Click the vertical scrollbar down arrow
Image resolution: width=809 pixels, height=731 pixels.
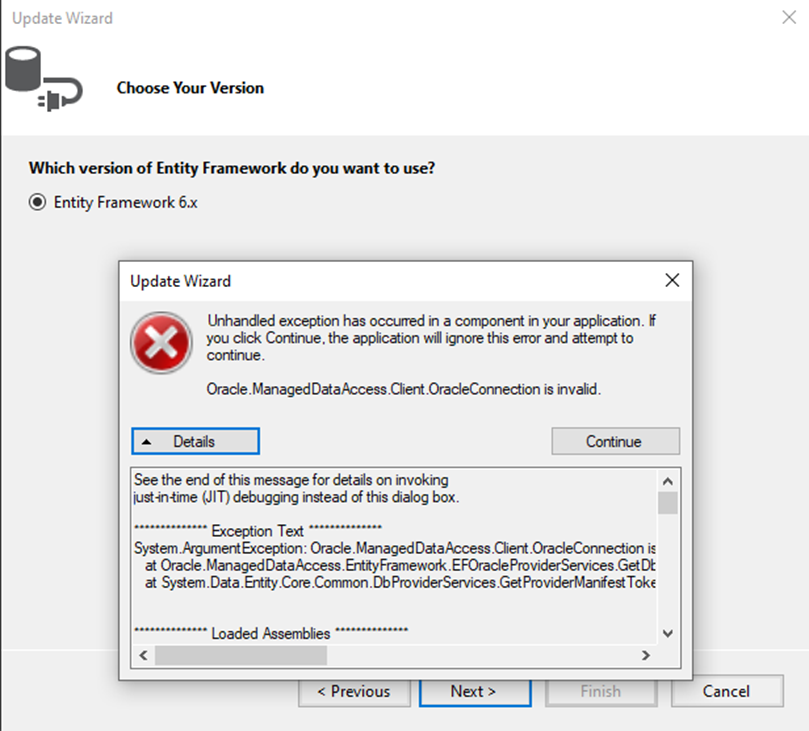click(x=668, y=633)
